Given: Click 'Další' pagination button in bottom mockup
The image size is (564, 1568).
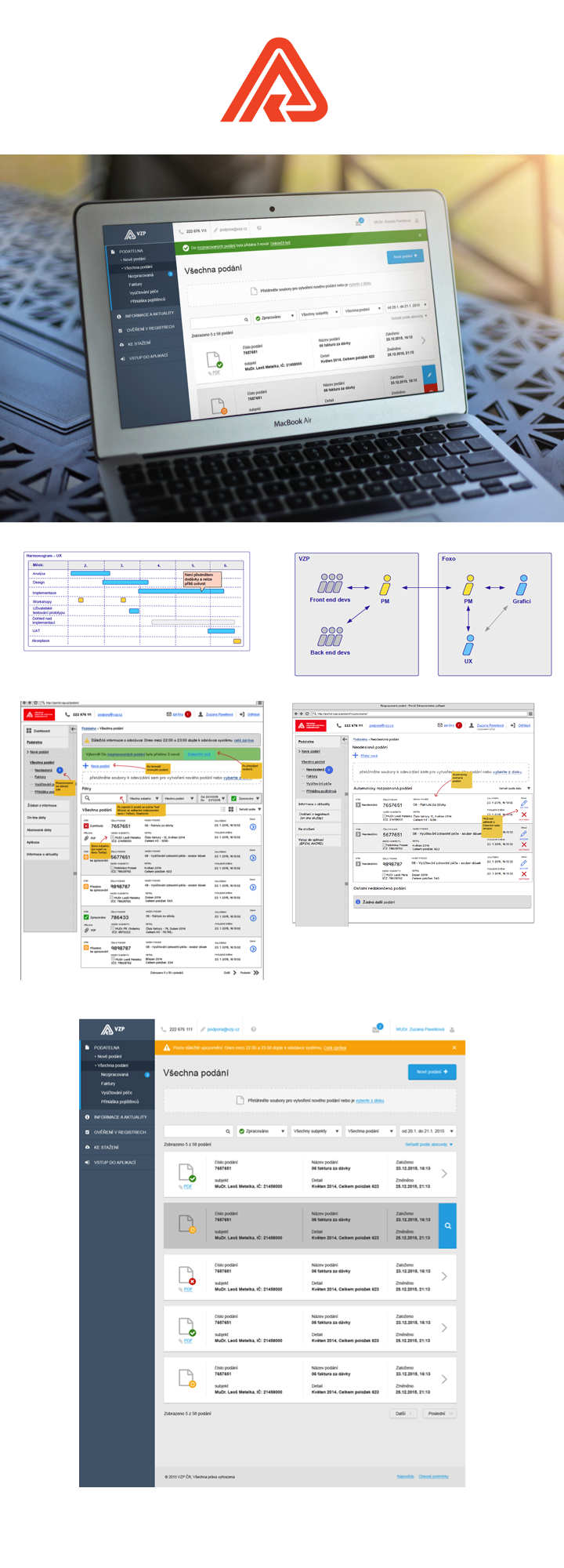Looking at the screenshot, I should coord(403,1414).
